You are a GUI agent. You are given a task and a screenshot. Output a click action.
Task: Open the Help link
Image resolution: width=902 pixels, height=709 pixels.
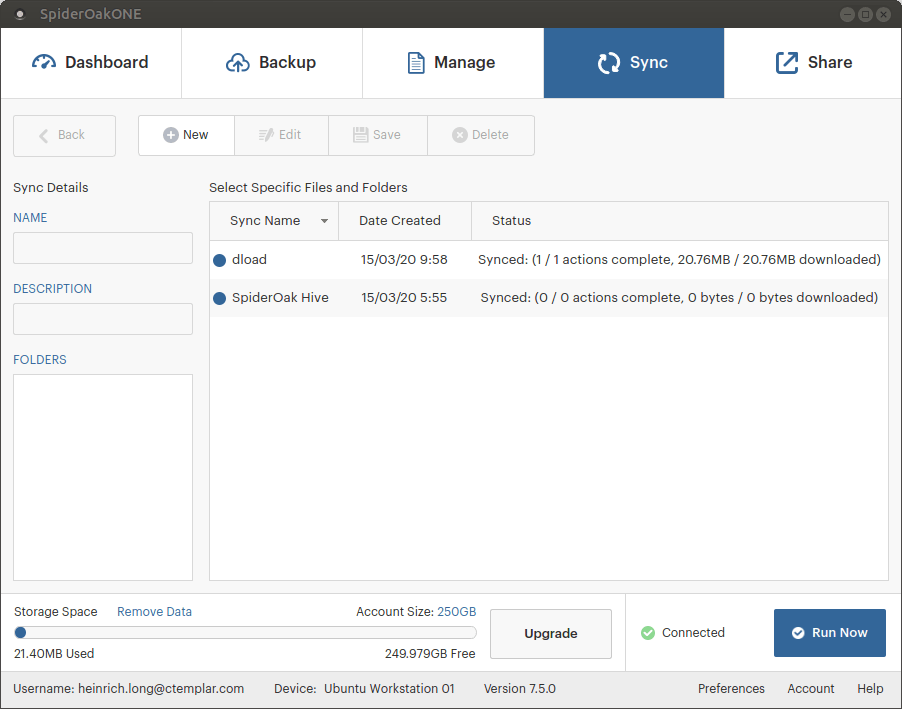point(870,689)
